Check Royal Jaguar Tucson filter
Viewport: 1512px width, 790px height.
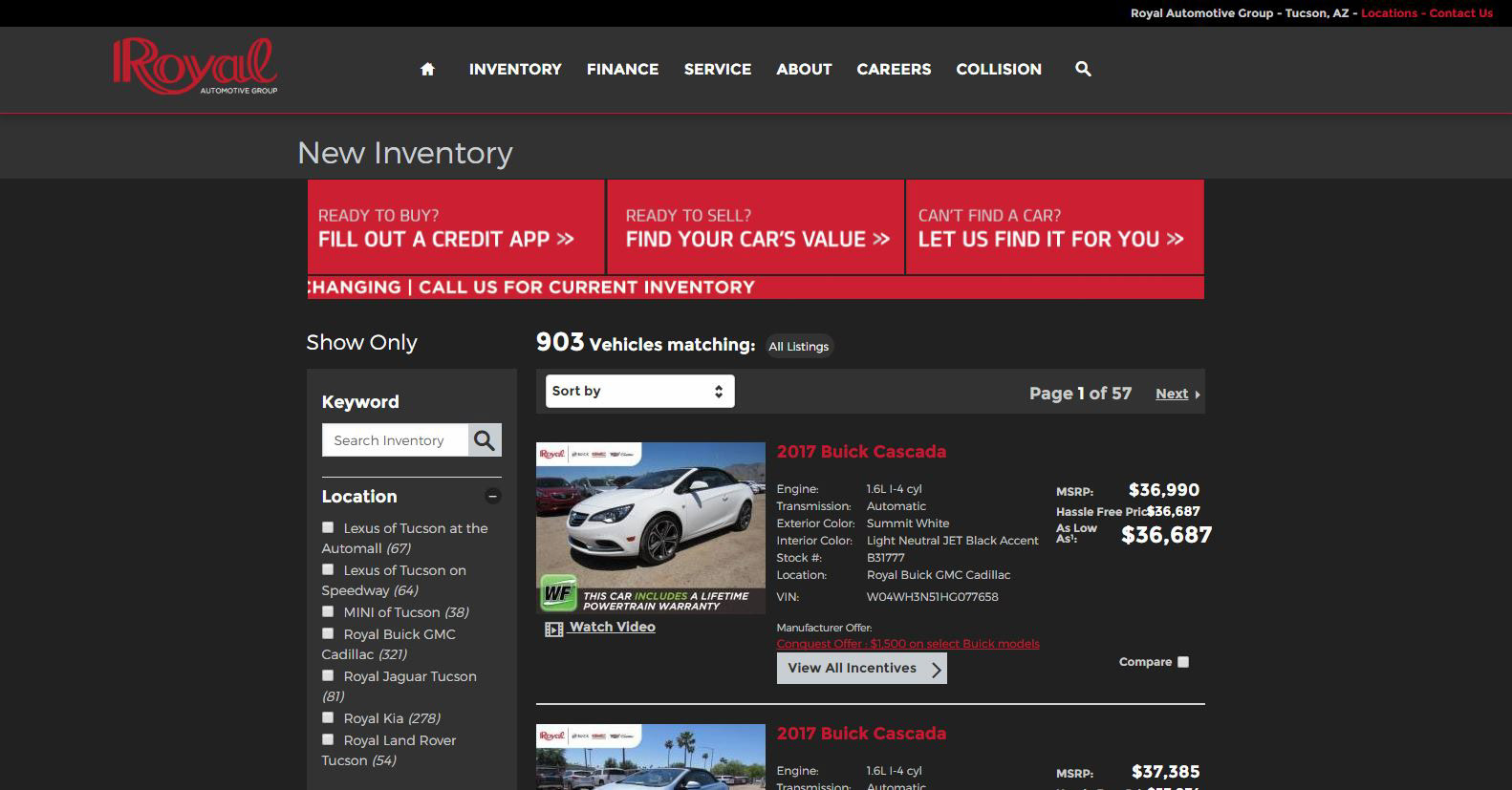coord(328,675)
